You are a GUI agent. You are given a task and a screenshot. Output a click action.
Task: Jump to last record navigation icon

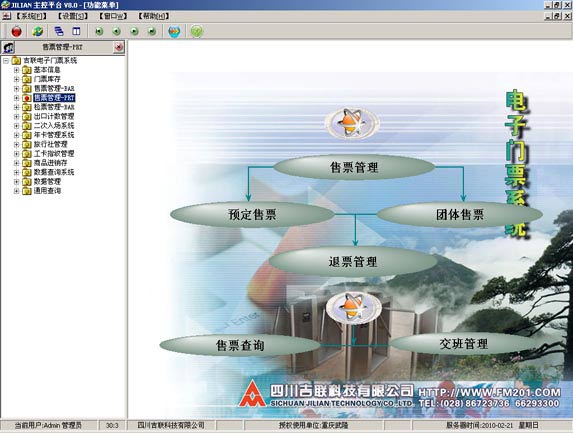(152, 31)
